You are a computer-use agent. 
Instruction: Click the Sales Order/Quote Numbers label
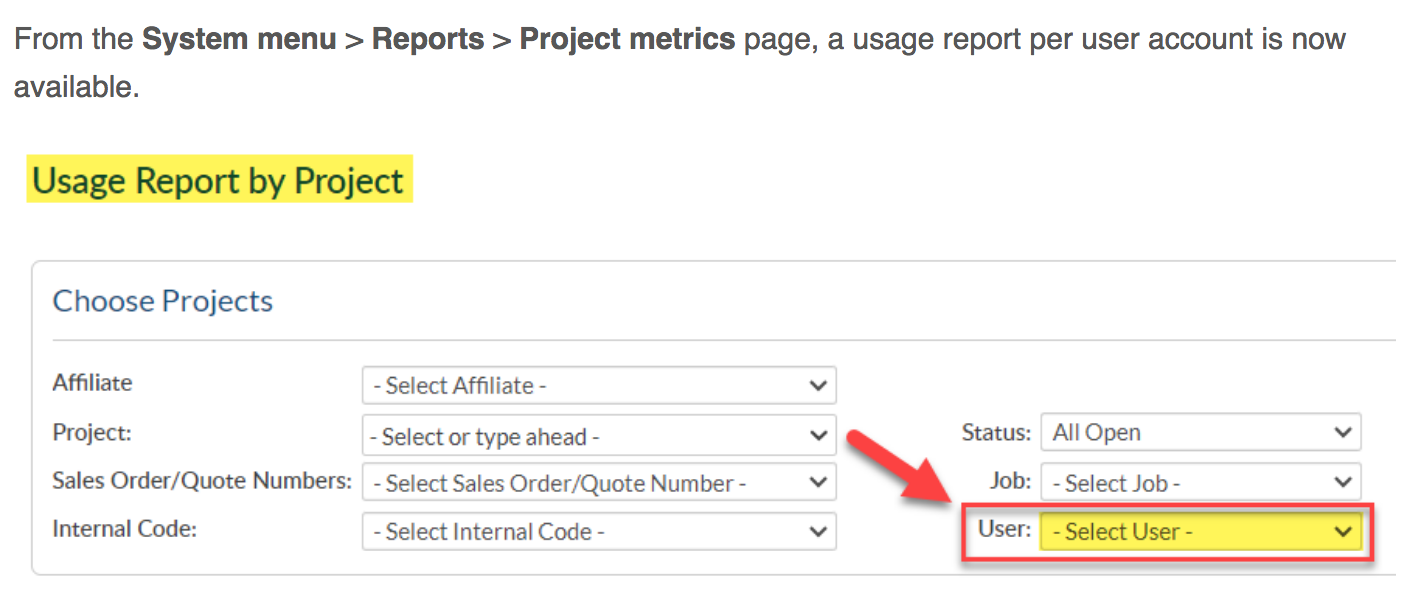pyautogui.click(x=202, y=480)
